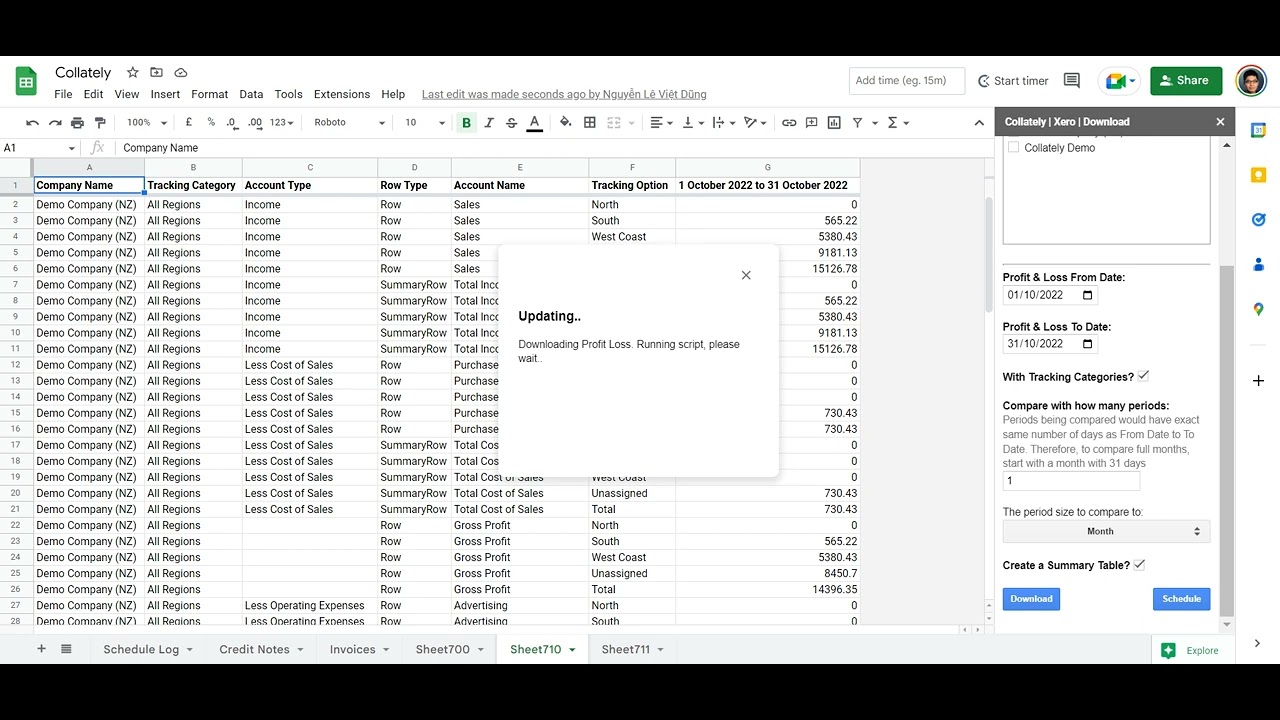Open Google Keep in side panel
The image size is (1280, 720).
1258,175
